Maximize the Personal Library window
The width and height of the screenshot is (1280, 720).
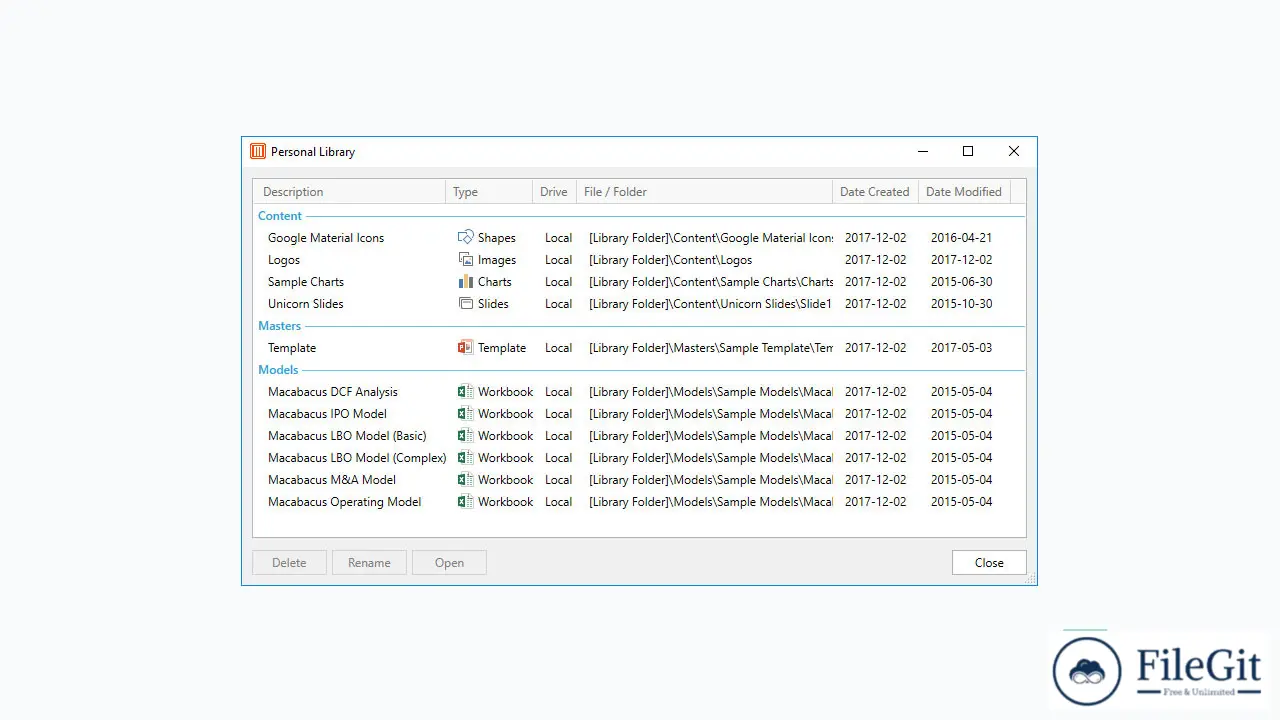968,151
